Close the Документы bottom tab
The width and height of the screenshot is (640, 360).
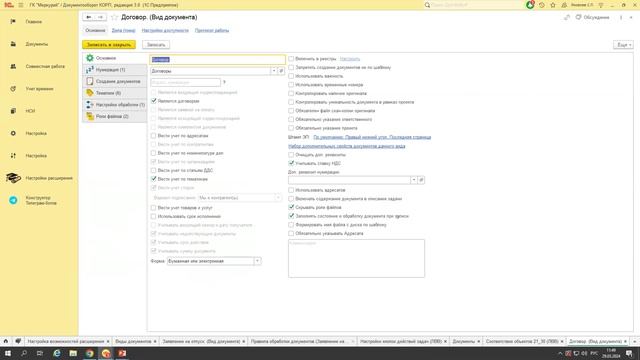(x=478, y=341)
